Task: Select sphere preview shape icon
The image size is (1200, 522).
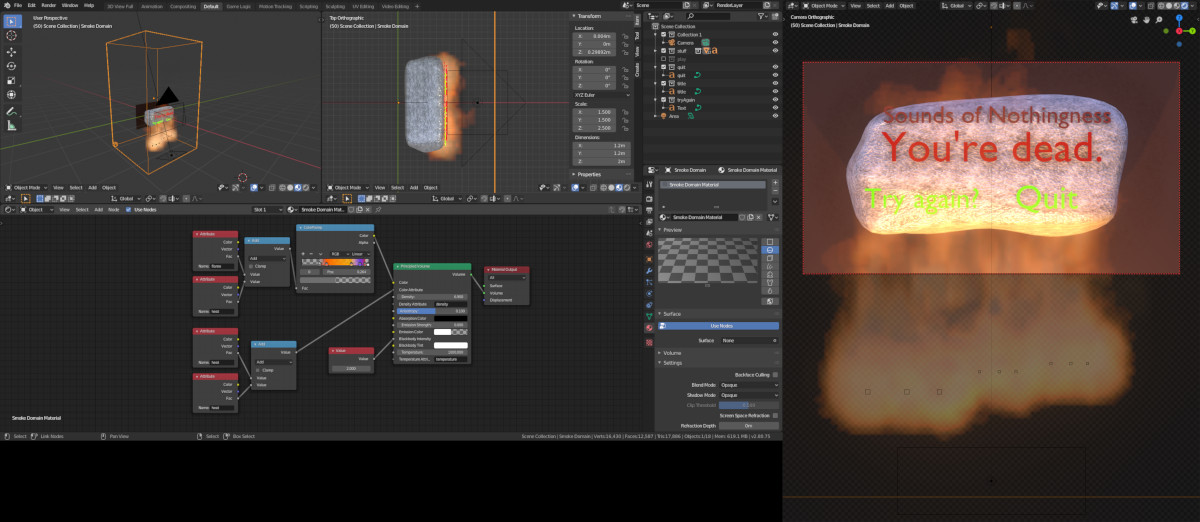Action: pyautogui.click(x=769, y=250)
